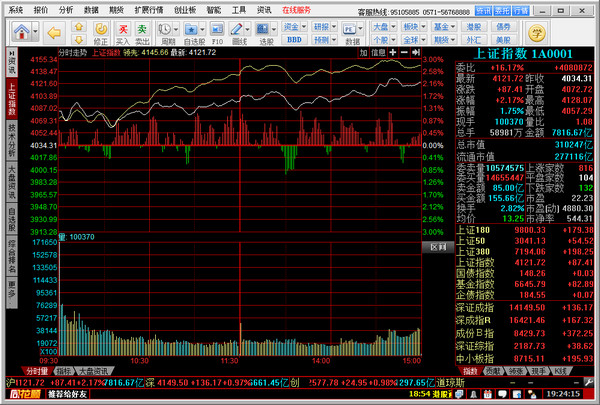Expand the 周期 period dropdown arrow
Screen dimensions: 600x405
176,29
